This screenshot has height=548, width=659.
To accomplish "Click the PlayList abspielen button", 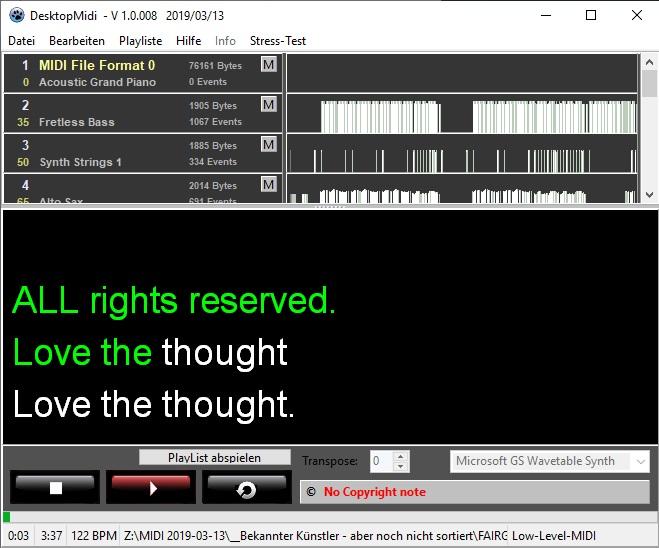I will [x=214, y=457].
